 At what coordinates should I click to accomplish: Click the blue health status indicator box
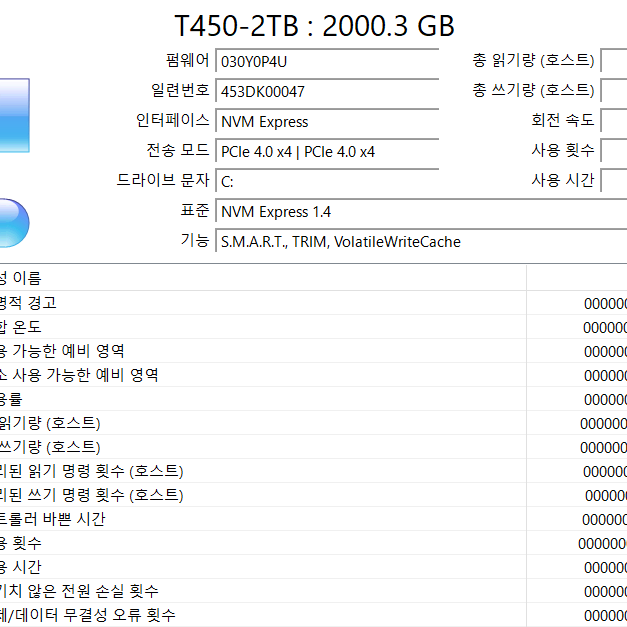tap(14, 115)
